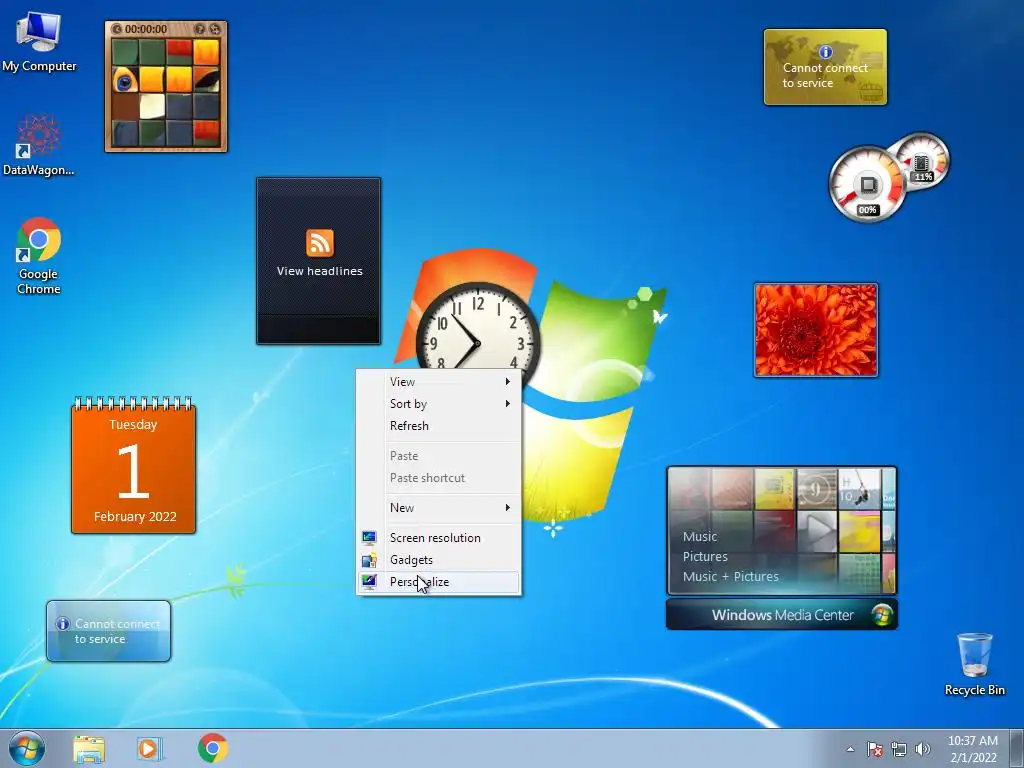
Task: Open the Recycle Bin
Action: tap(974, 664)
